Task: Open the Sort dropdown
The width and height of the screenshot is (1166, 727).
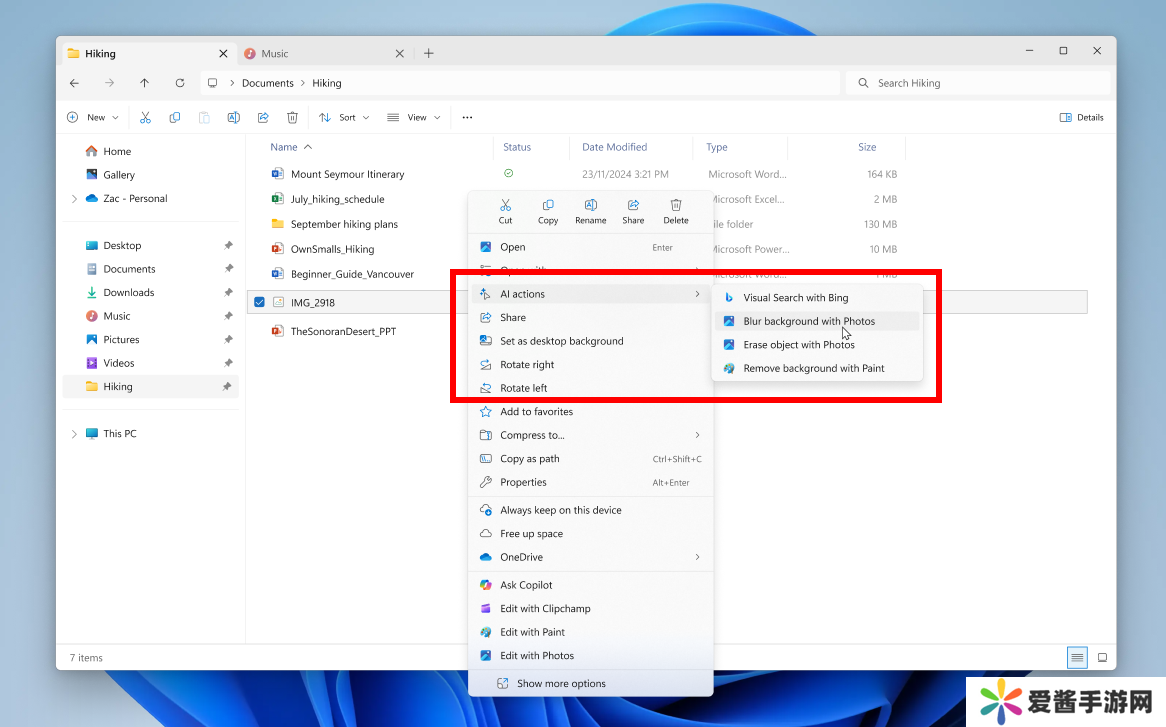Action: point(344,117)
